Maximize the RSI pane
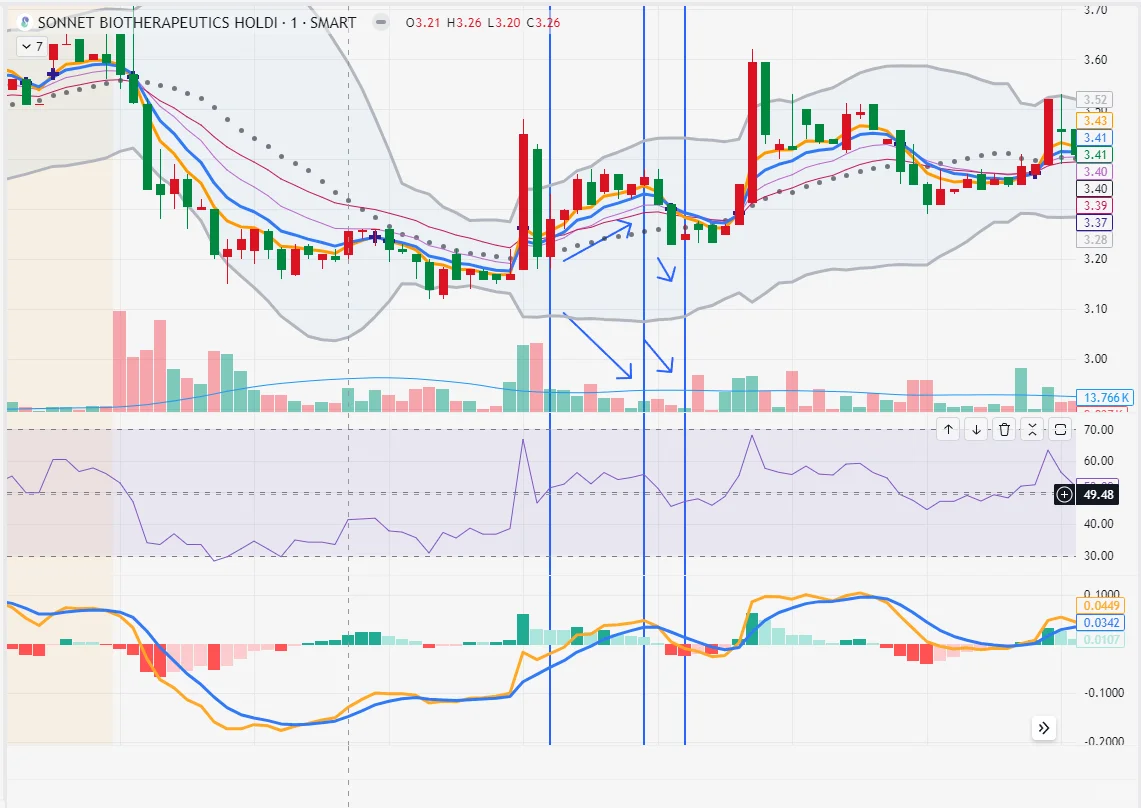The height and width of the screenshot is (808, 1141). [x=1060, y=429]
